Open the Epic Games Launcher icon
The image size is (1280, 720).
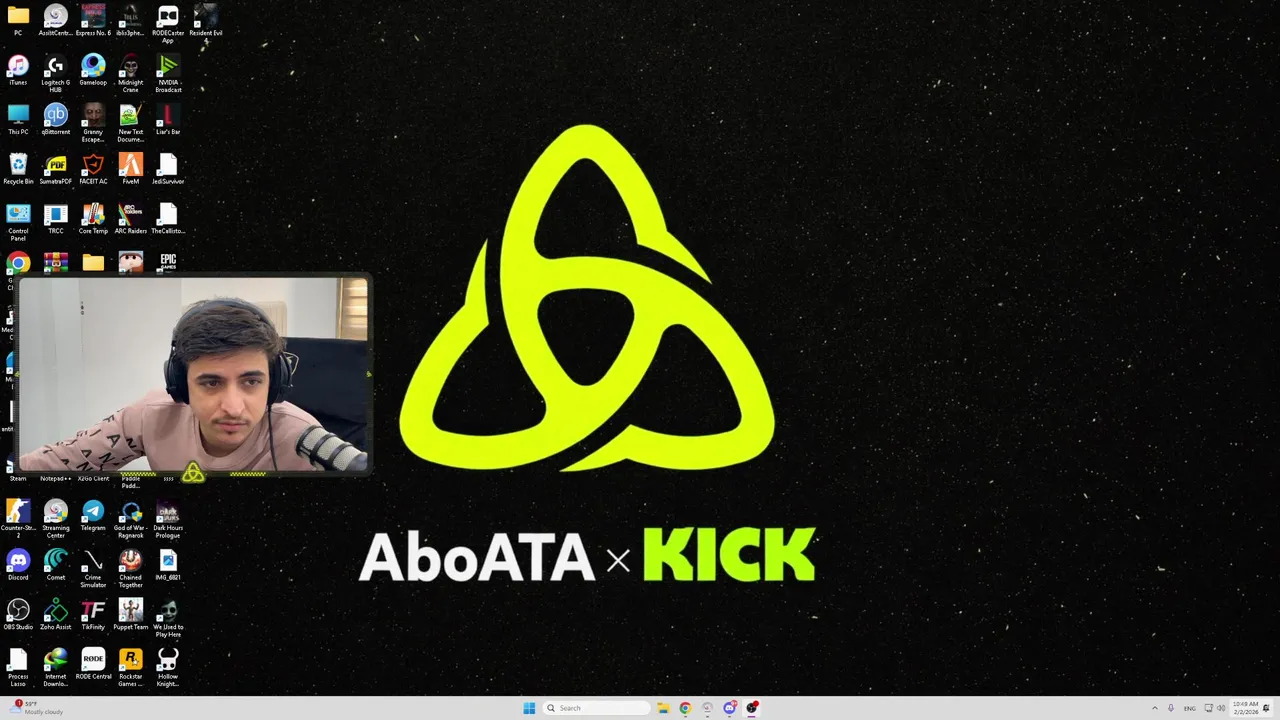(168, 262)
